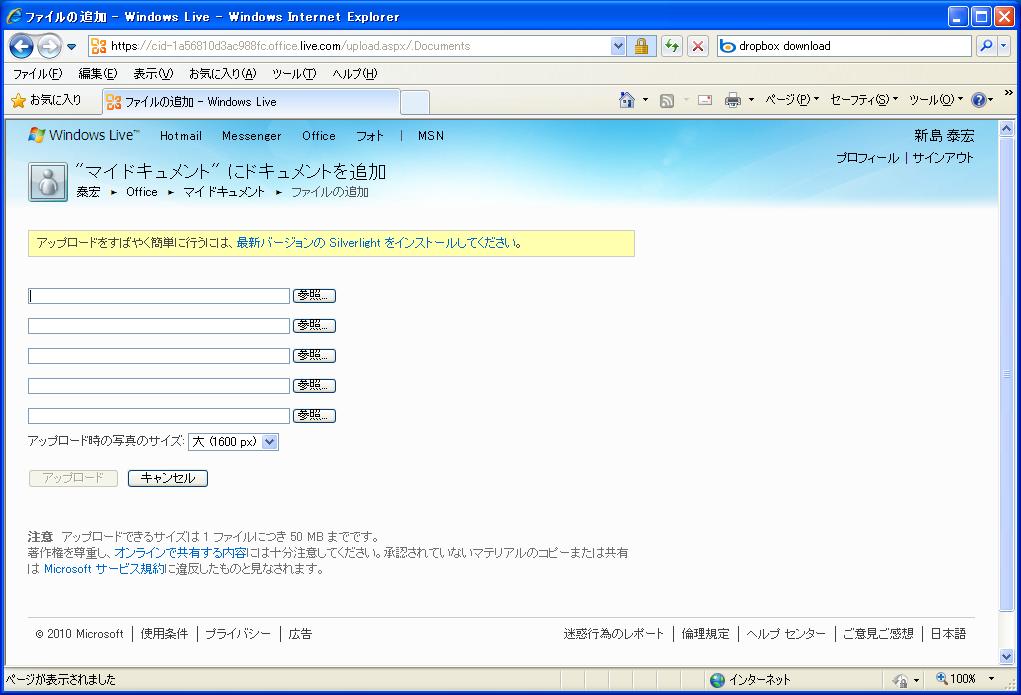Click the 日本語 language link

click(948, 634)
